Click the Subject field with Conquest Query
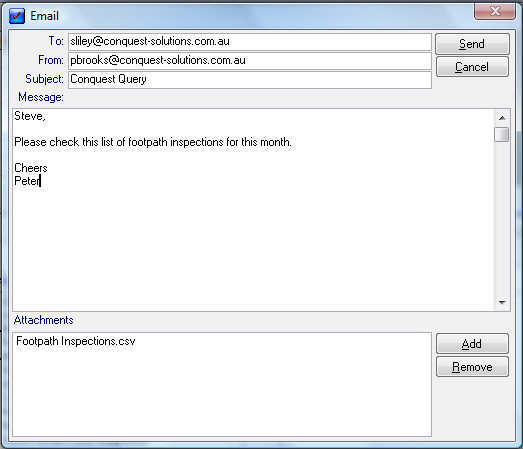 tap(250, 80)
